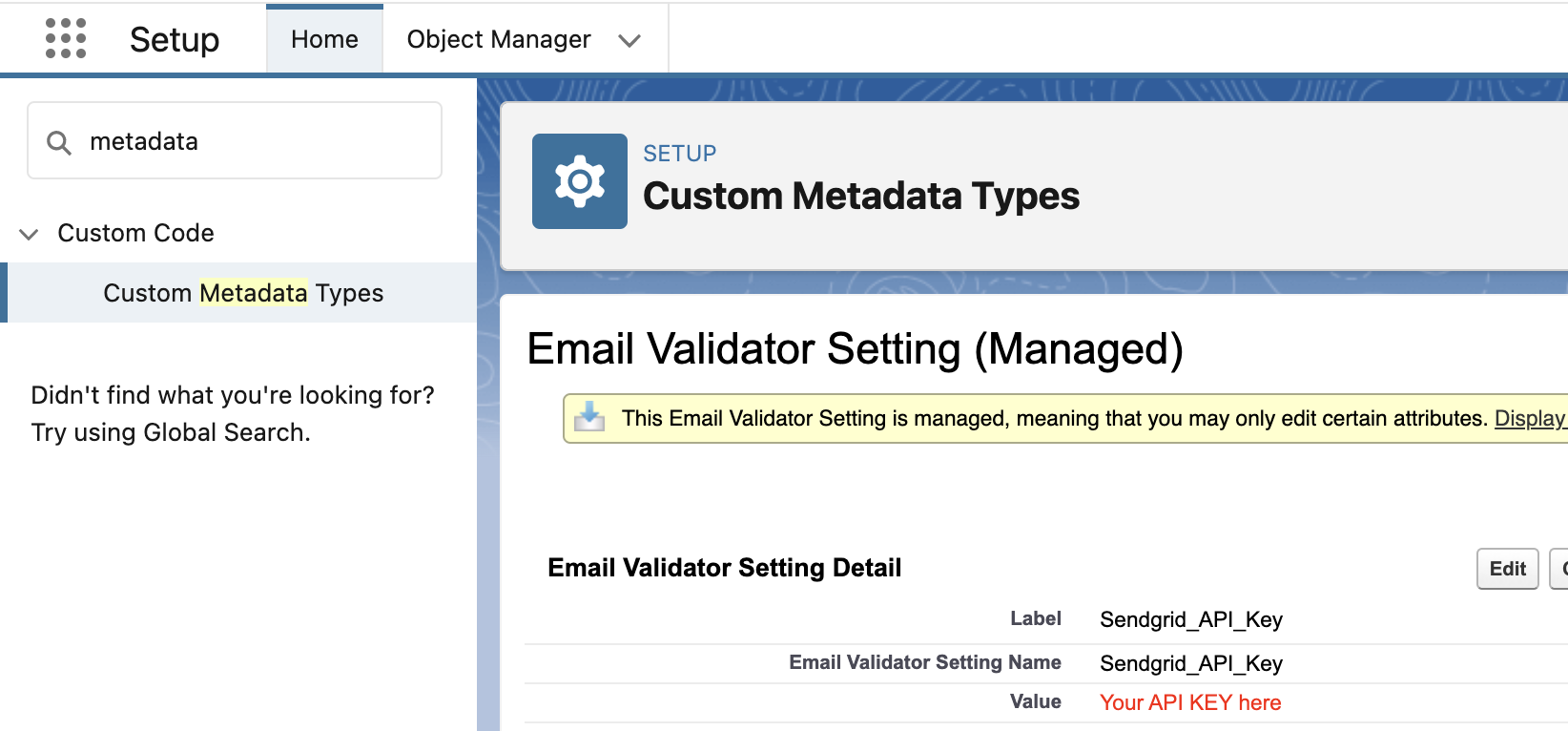Focus the Quick Find box containing metadata
This screenshot has width=1568, height=731.
point(235,141)
